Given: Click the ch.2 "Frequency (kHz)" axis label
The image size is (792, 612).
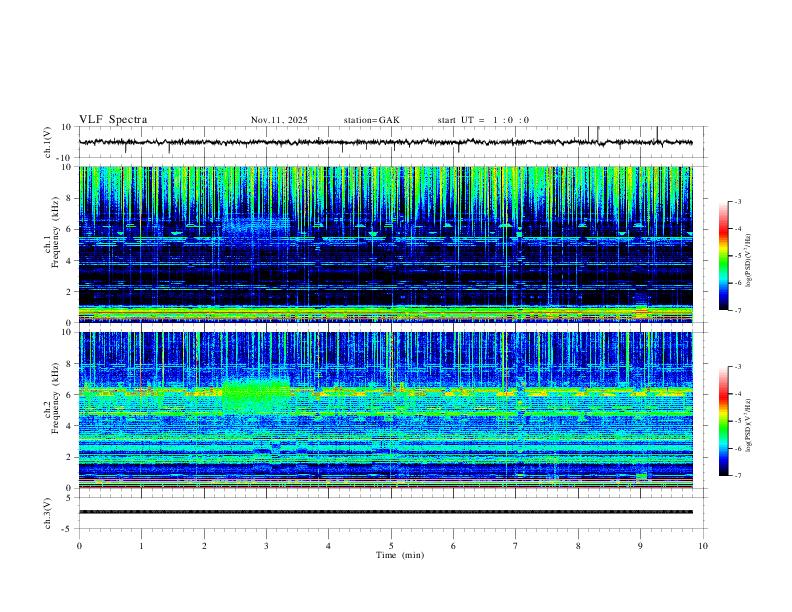Looking at the screenshot, I should click(x=56, y=398).
